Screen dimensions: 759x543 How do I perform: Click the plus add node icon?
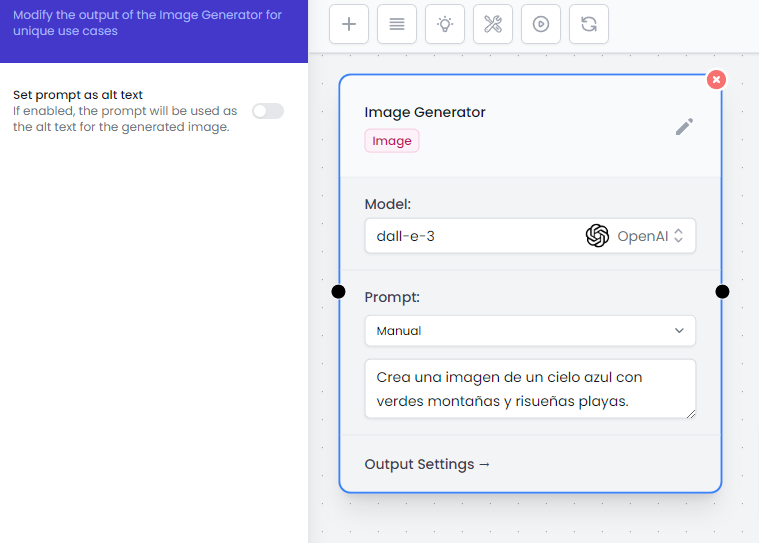pyautogui.click(x=349, y=24)
